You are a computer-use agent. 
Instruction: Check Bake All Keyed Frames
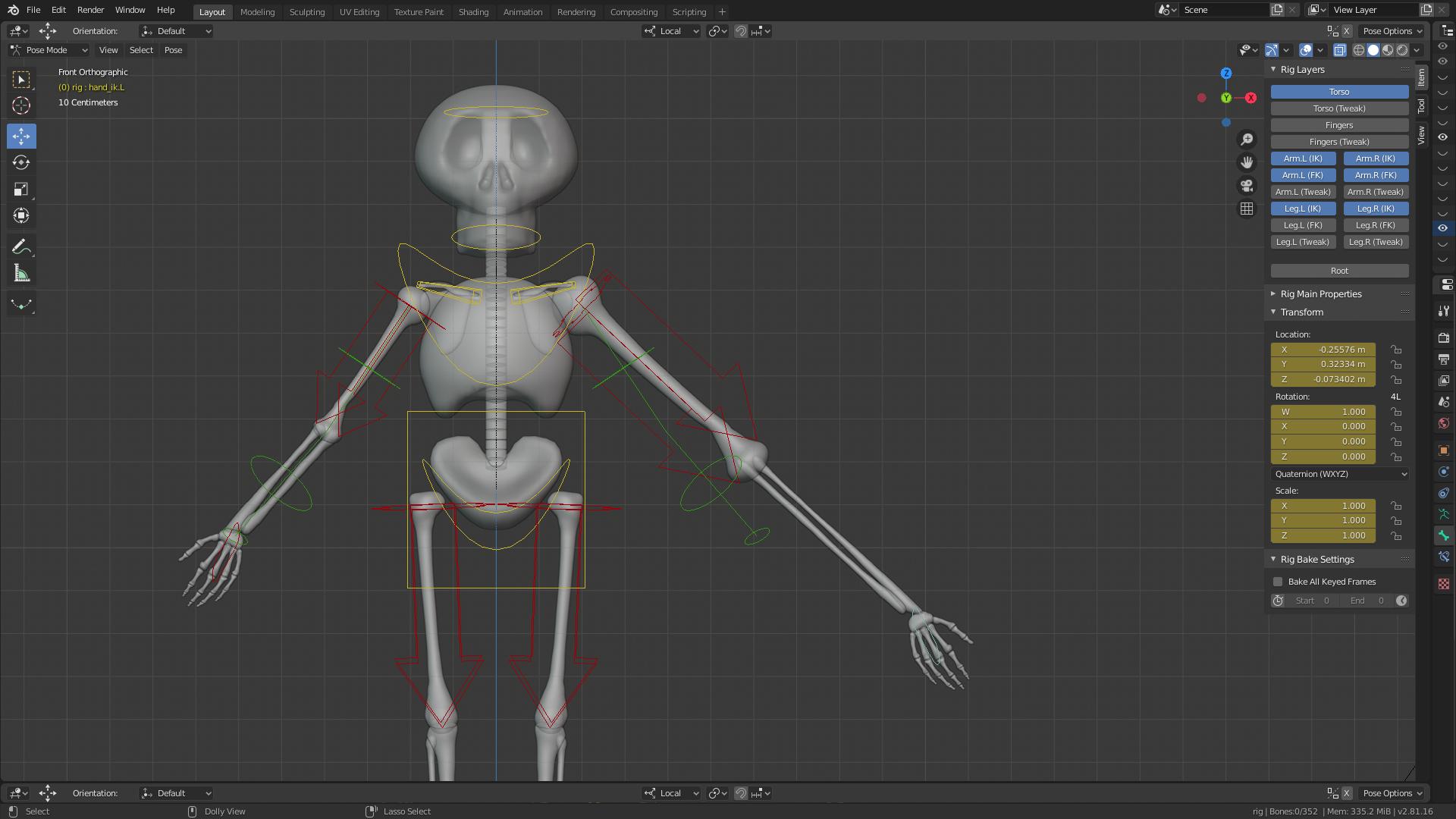[x=1278, y=582]
